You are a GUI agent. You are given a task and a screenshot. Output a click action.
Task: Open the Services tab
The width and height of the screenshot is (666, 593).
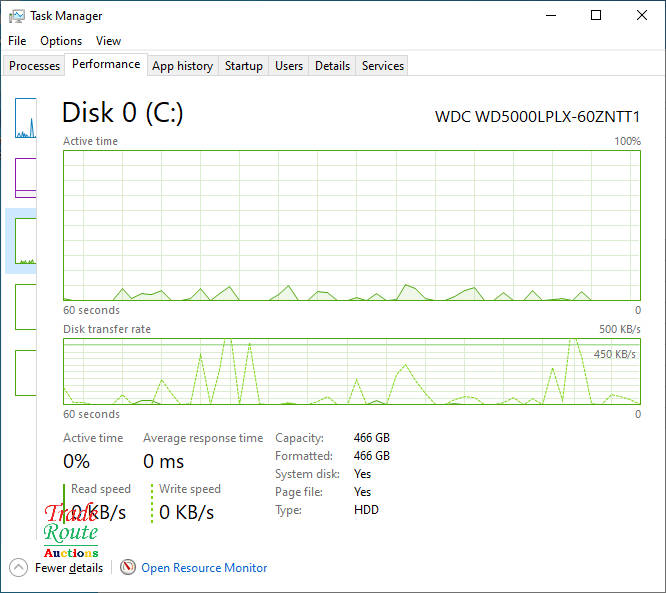pyautogui.click(x=383, y=66)
